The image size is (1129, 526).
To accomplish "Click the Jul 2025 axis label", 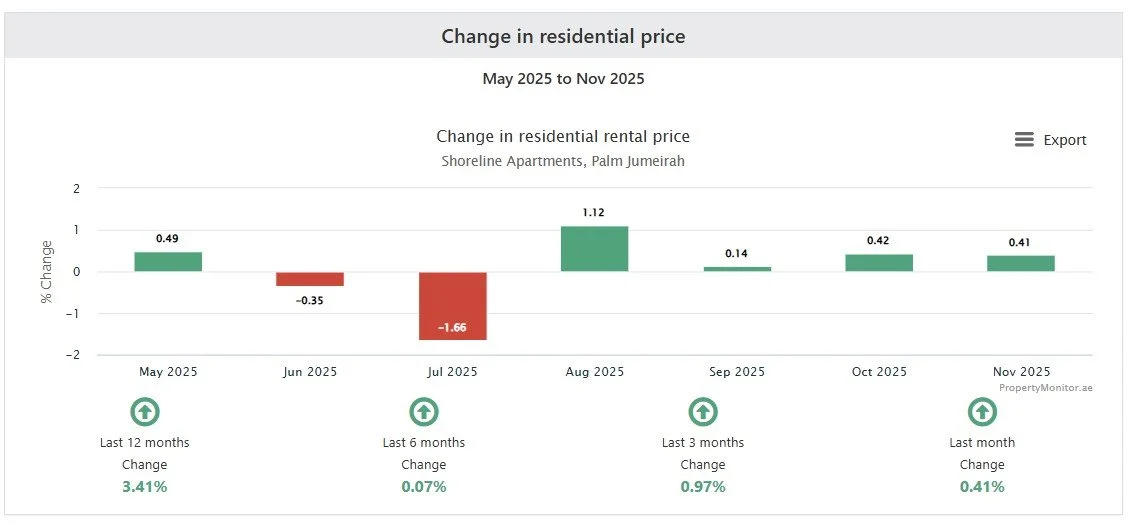I will [453, 372].
